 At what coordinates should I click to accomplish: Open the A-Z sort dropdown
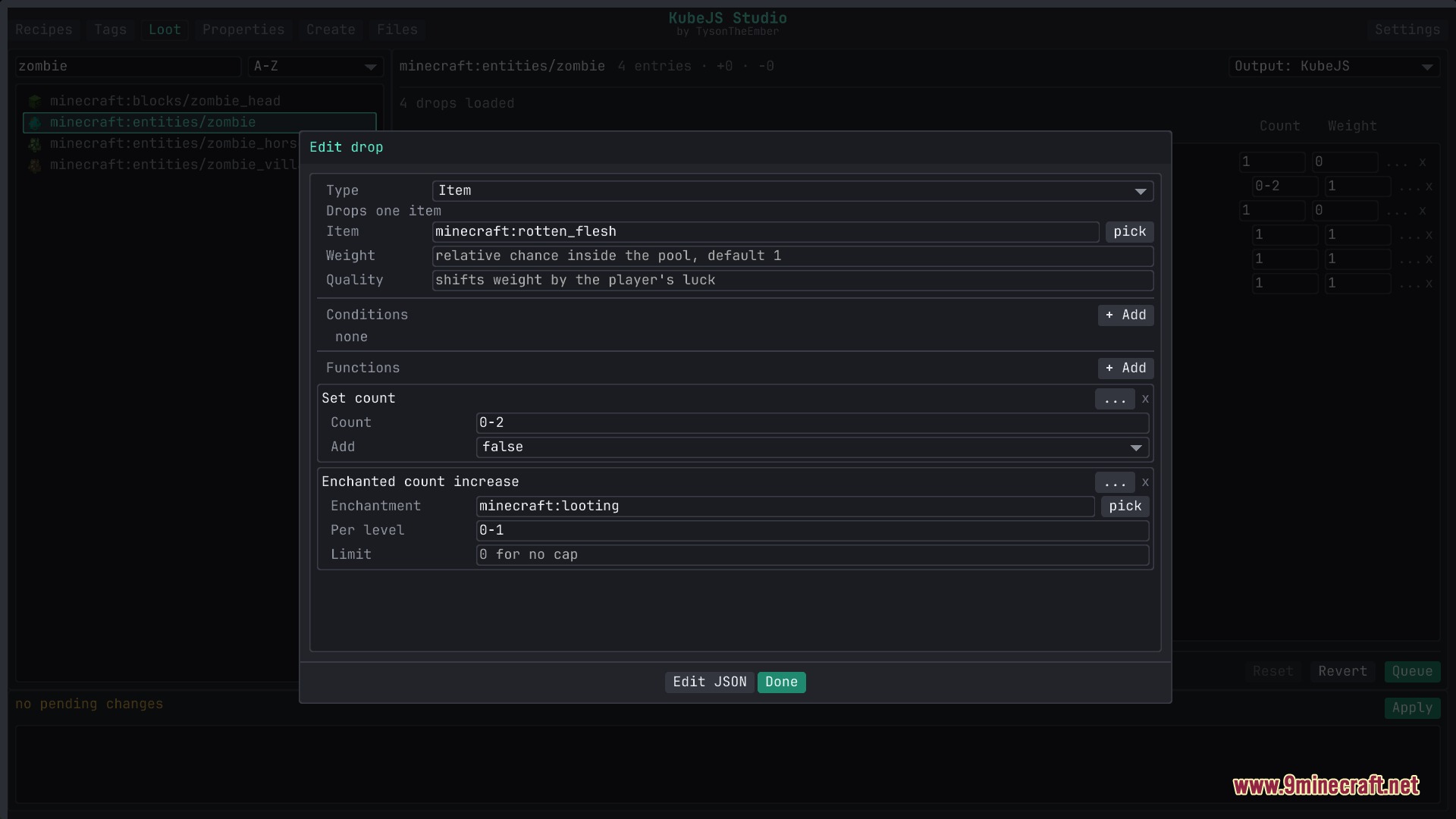(315, 67)
